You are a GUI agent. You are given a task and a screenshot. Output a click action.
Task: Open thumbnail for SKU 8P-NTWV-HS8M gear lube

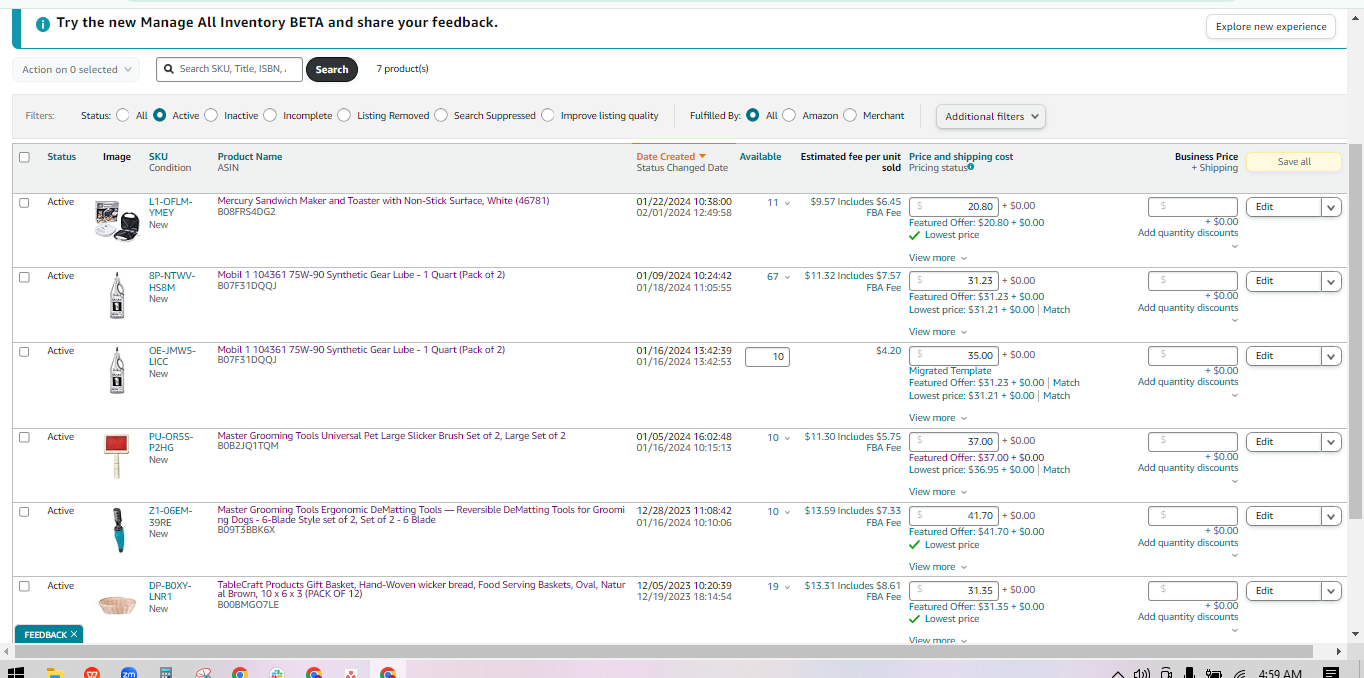point(116,295)
